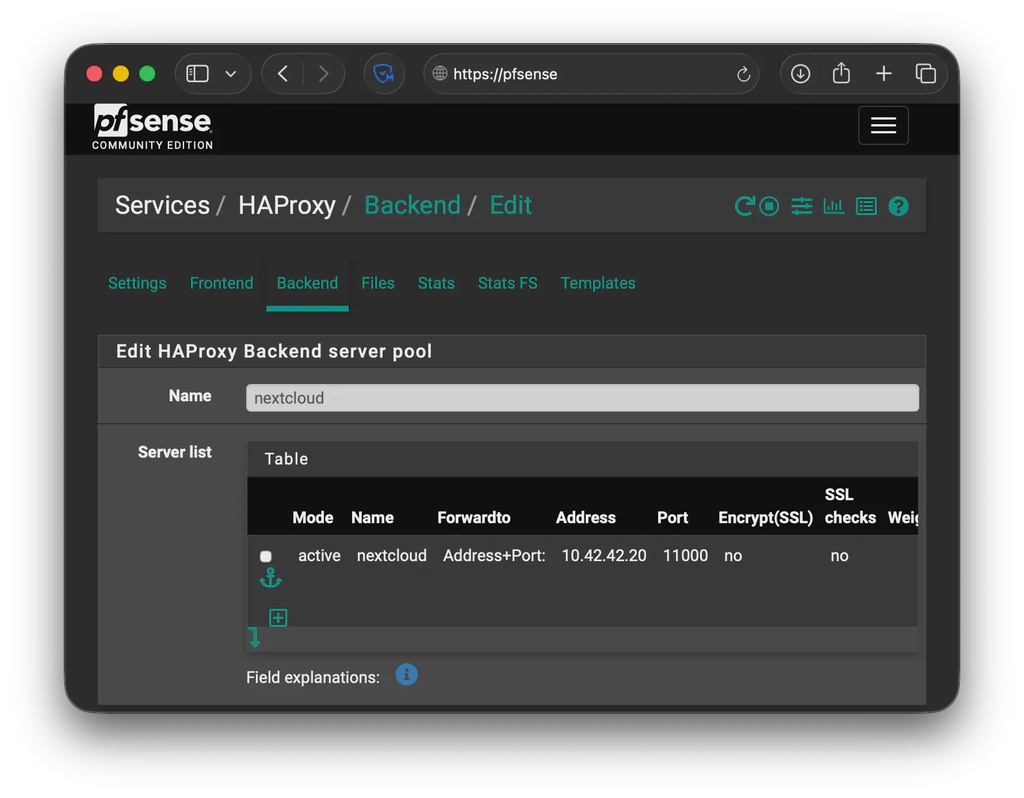Open the Safari sidebar dropdown chevron
Screen dimensions: 1024x798
(x=231, y=73)
